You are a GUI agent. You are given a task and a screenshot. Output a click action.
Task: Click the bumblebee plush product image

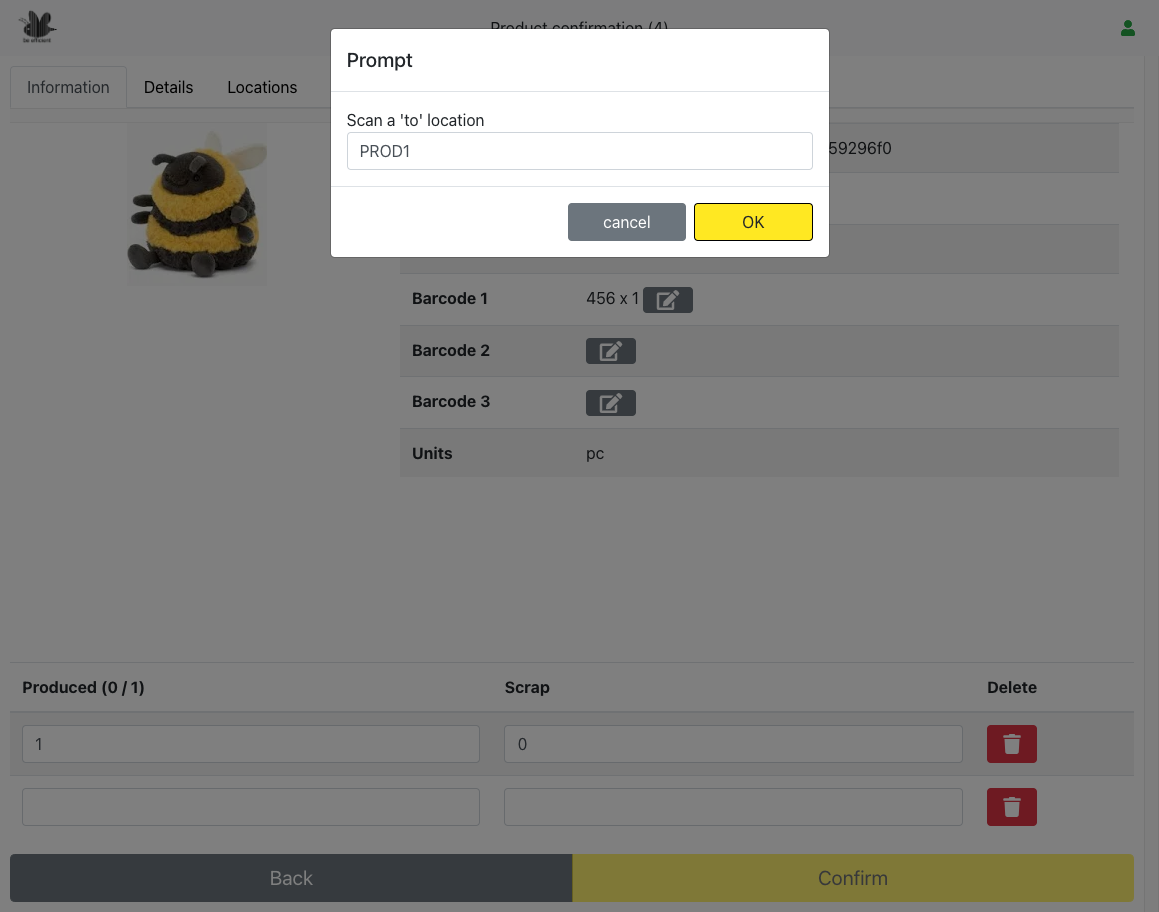click(197, 205)
